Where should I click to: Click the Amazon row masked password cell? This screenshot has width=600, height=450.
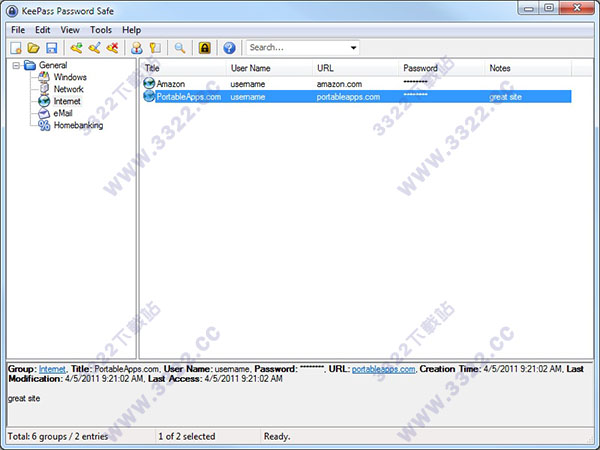click(415, 82)
